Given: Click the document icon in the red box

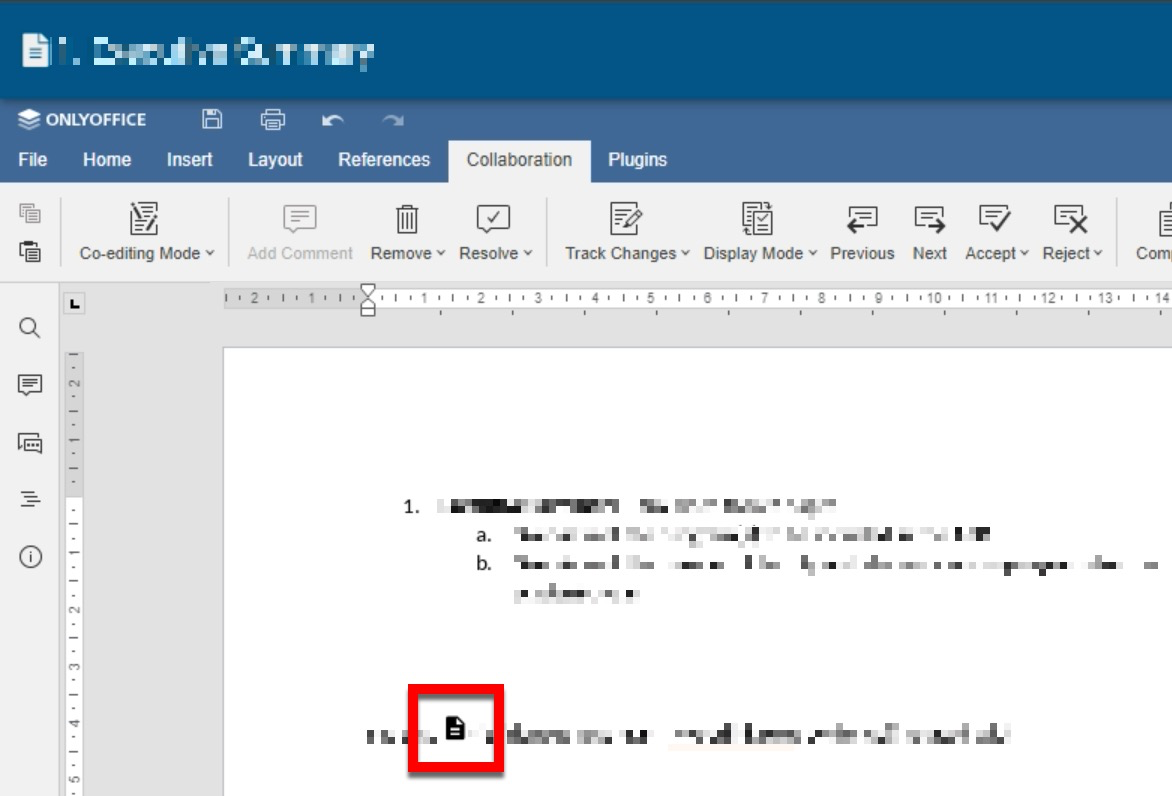Looking at the screenshot, I should (455, 728).
